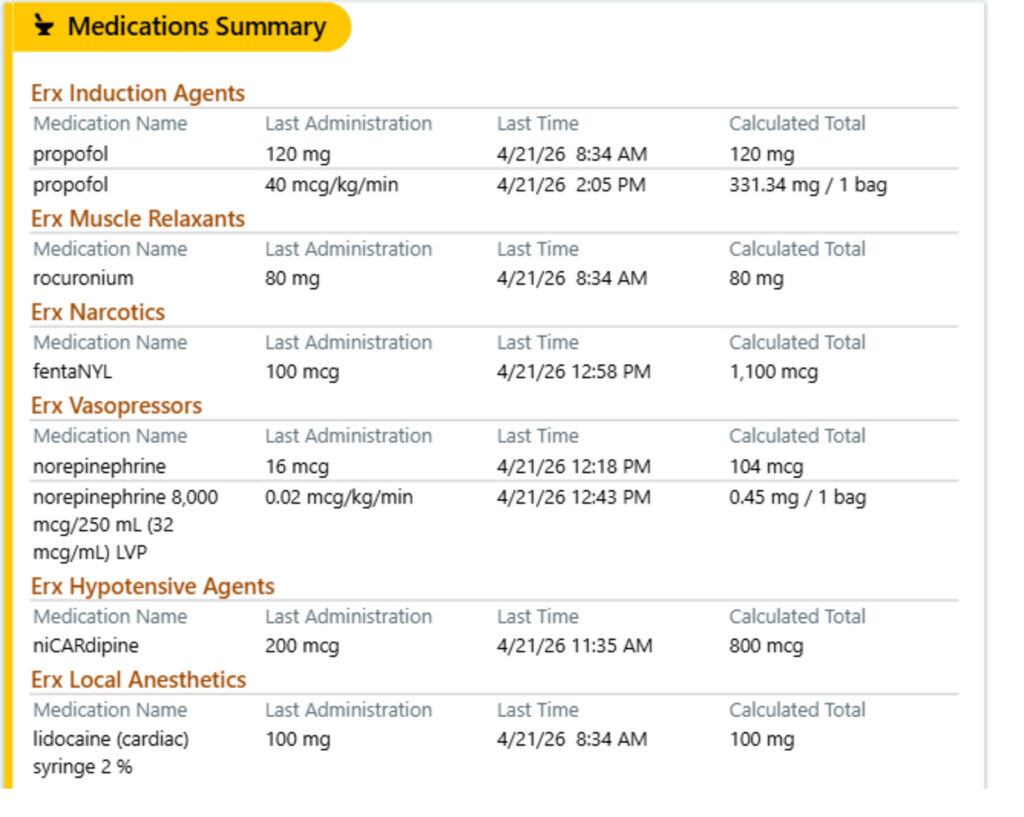Image resolution: width=1024 pixels, height=817 pixels.
Task: Click Calculated Total header under Local Anesthetics
Action: (x=797, y=710)
